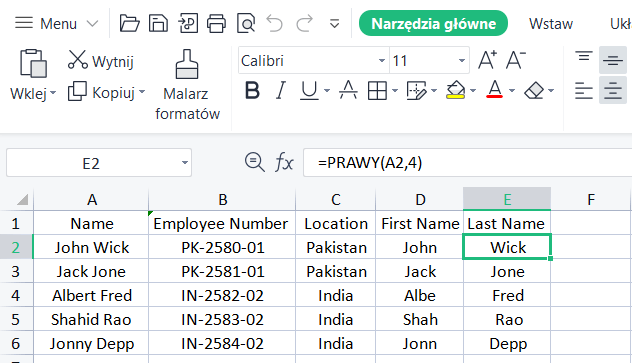This screenshot has width=632, height=363.
Task: Click cell IN-2583-02
Action: point(222,319)
